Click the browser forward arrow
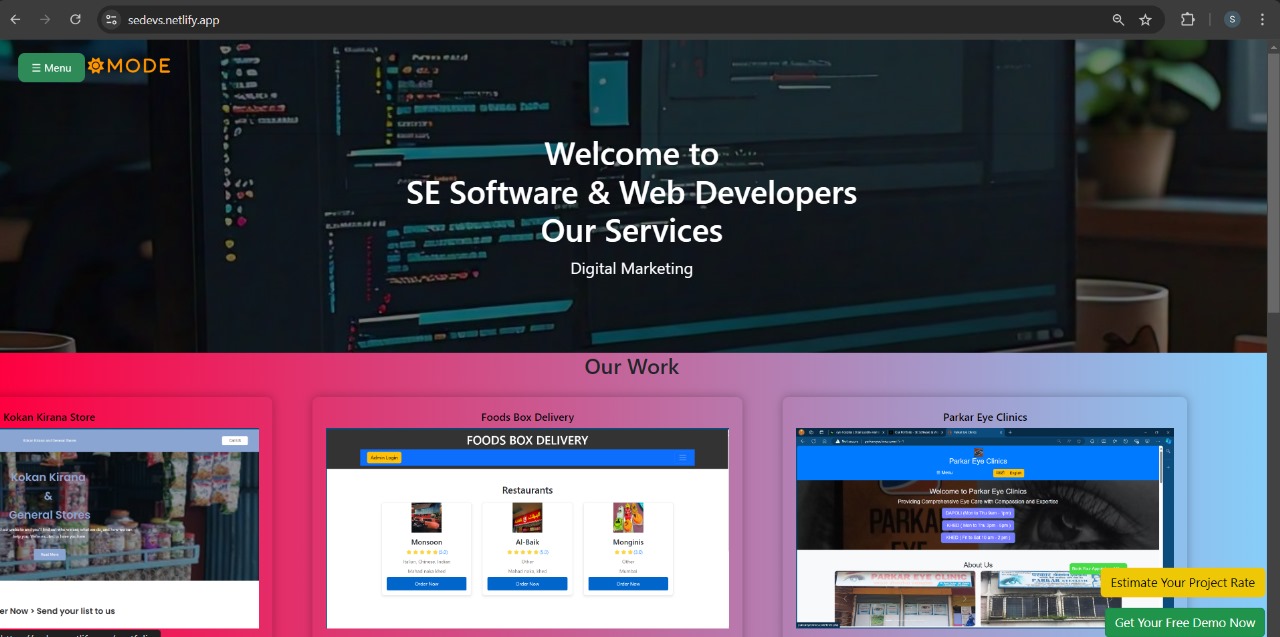 [45, 19]
